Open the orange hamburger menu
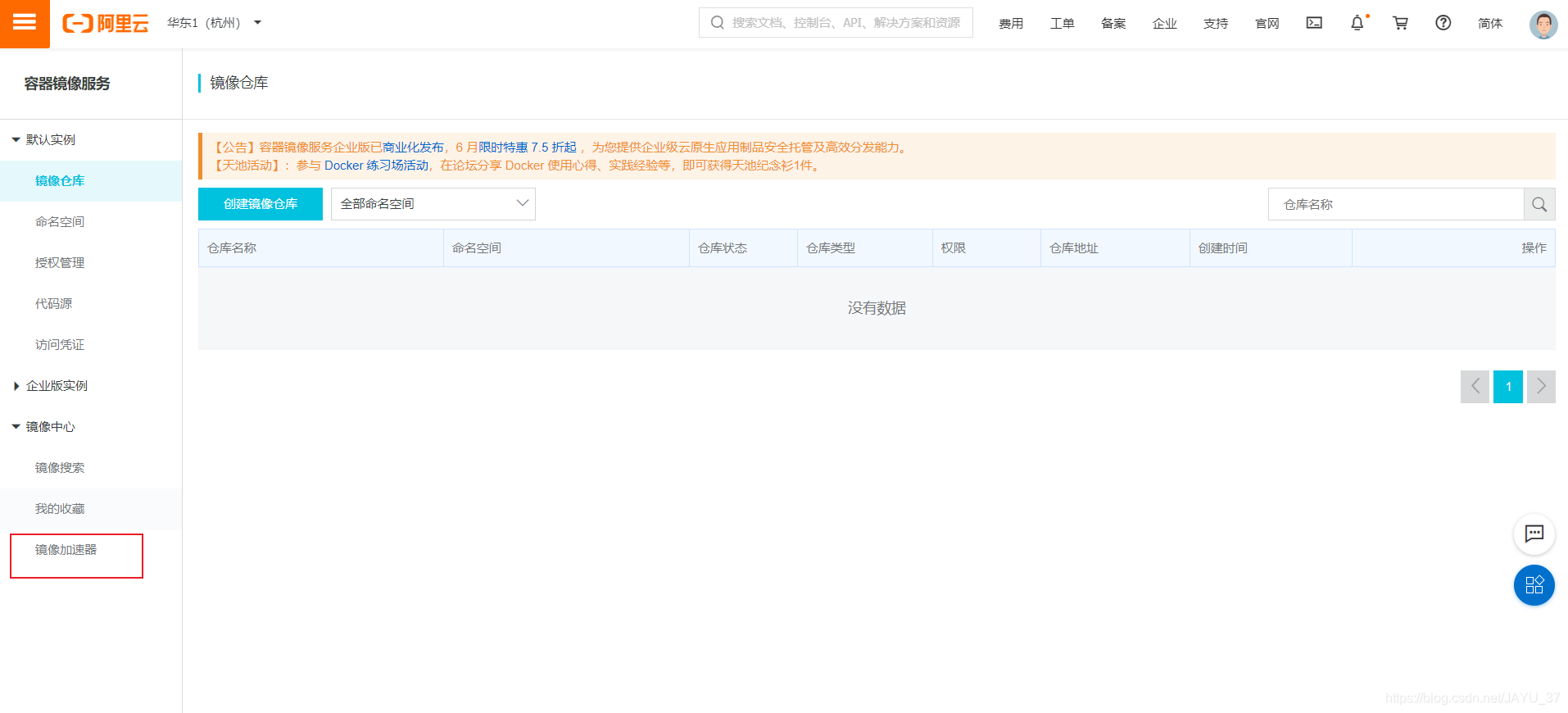Screen dimensions: 1568x713 tap(25, 24)
